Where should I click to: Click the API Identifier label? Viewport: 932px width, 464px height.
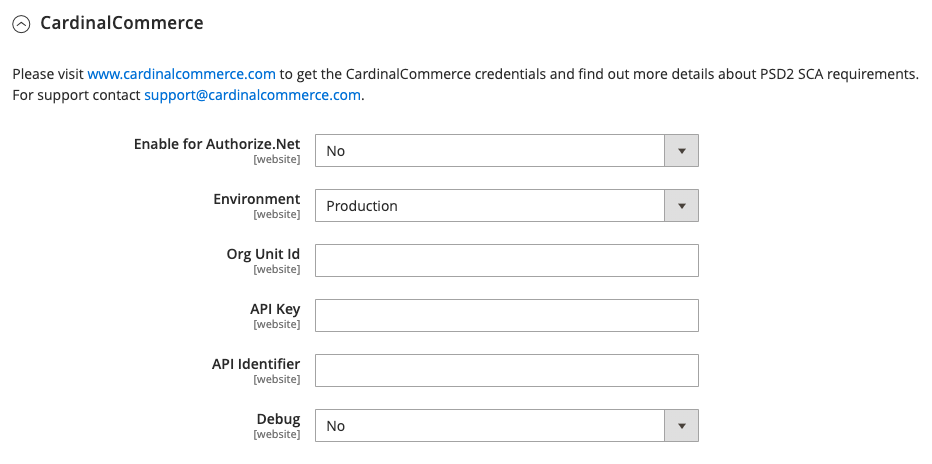(x=256, y=364)
